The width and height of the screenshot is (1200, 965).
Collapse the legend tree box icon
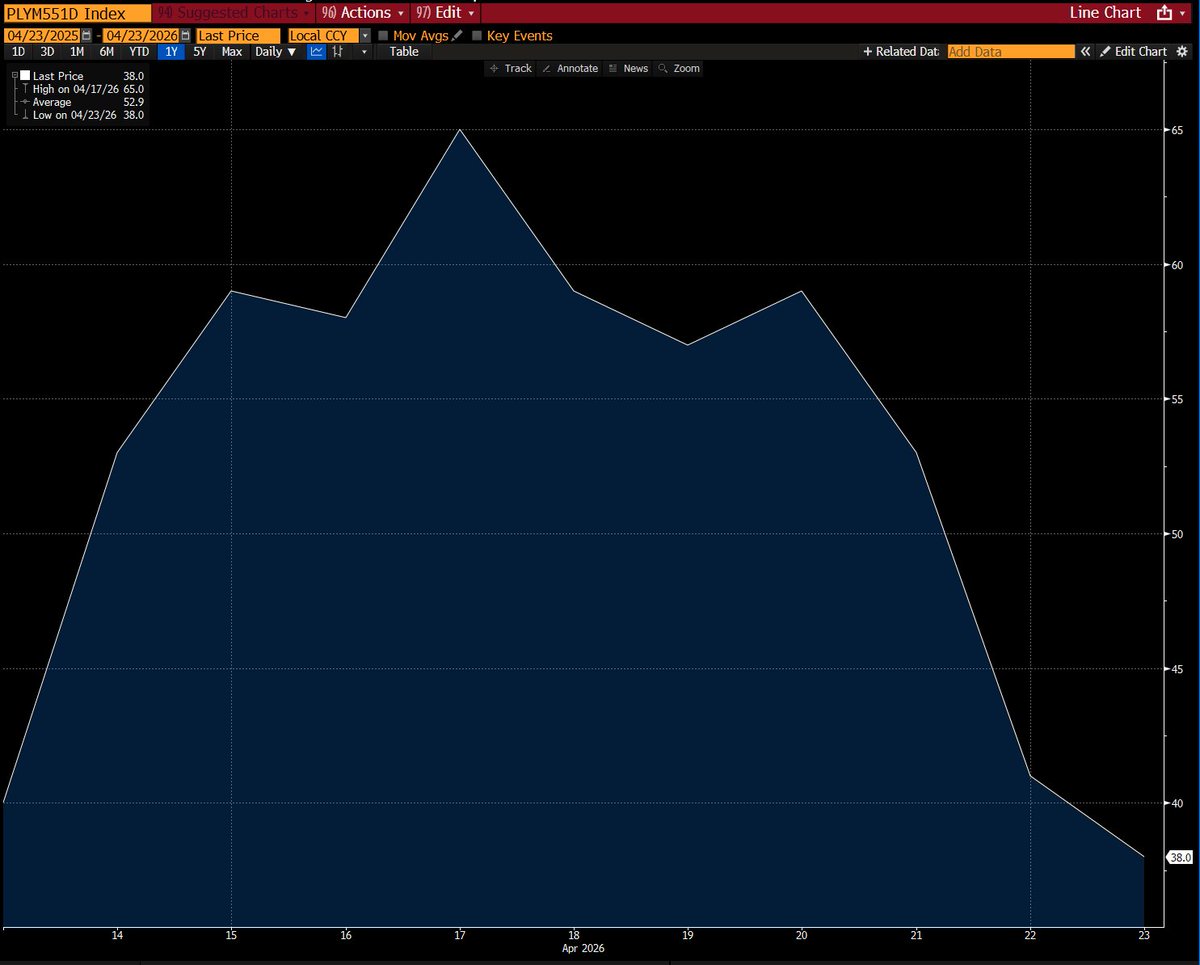coord(14,75)
